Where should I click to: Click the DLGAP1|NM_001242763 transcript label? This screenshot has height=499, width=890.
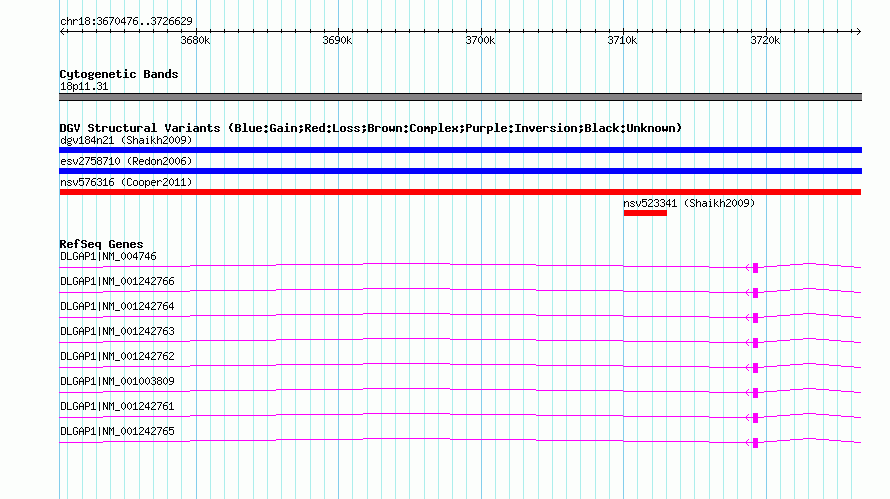117,331
